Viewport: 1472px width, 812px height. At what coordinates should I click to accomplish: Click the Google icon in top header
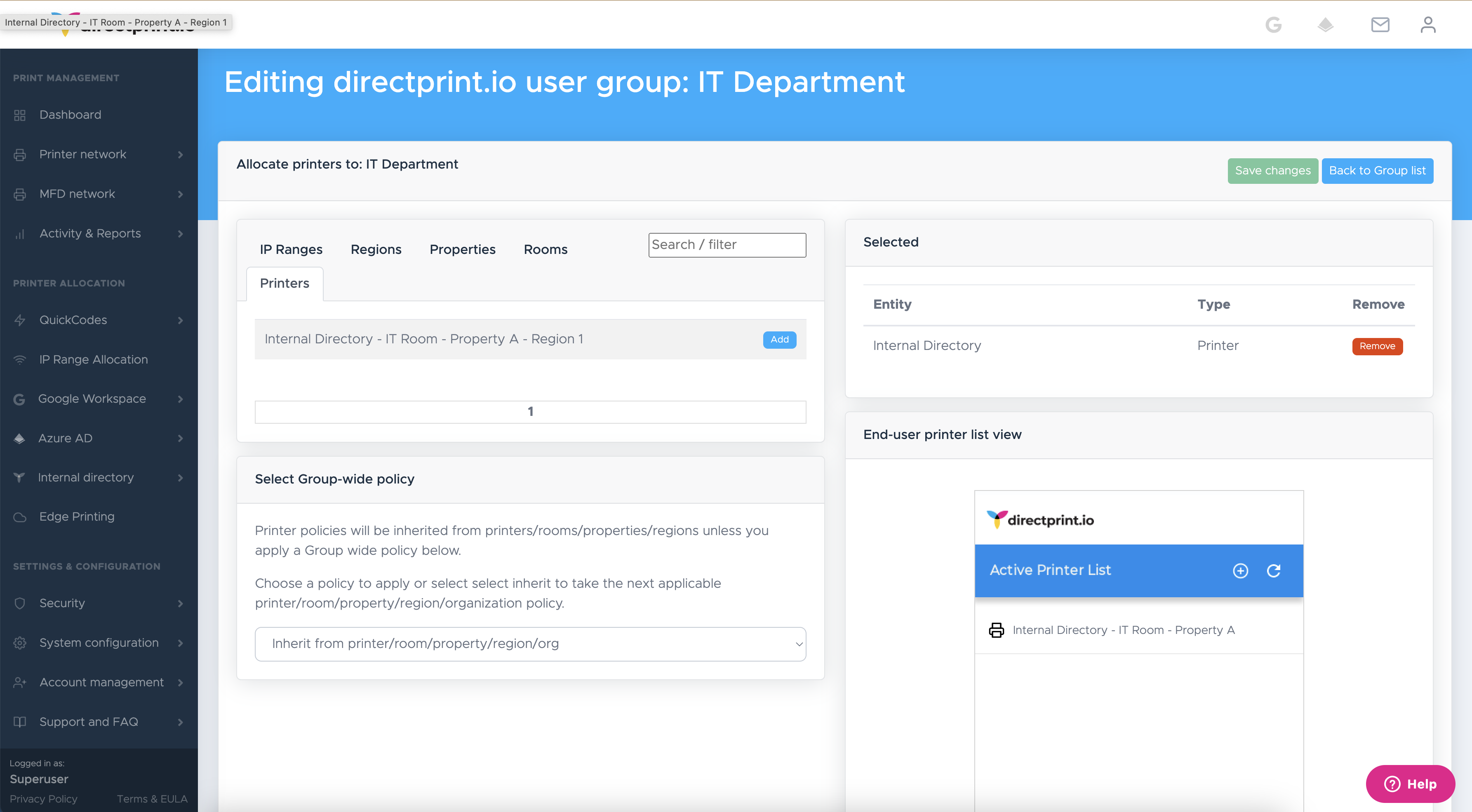click(x=1273, y=25)
